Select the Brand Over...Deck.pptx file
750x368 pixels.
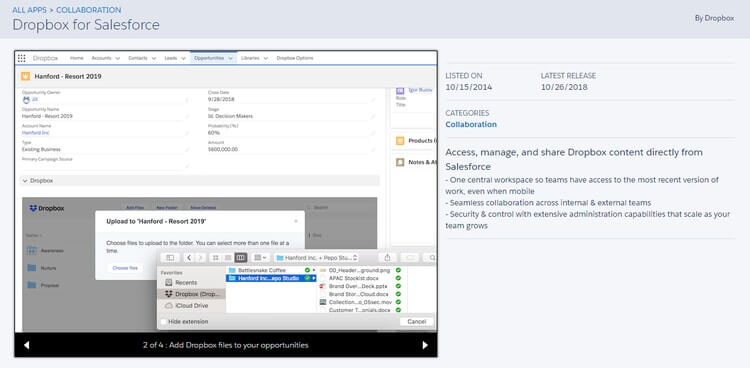(x=358, y=286)
